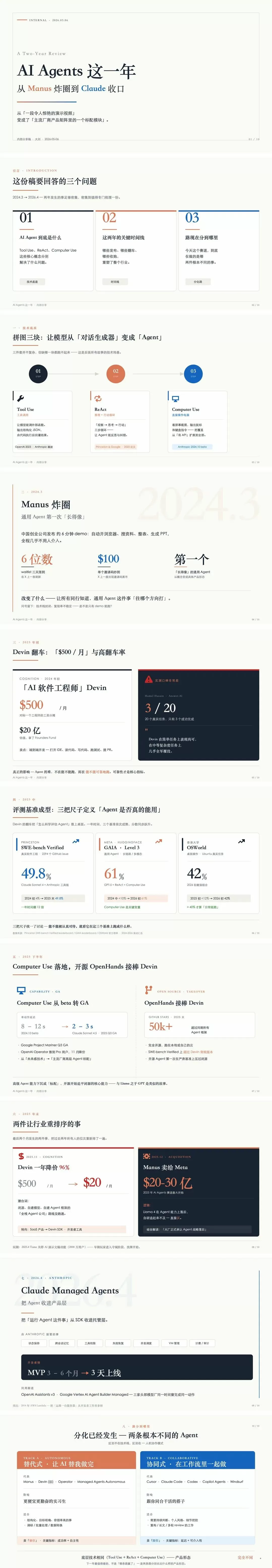The height and width of the screenshot is (1568, 272).
Task: Select blue step circle 03 in the timeline
Action: tap(193, 373)
